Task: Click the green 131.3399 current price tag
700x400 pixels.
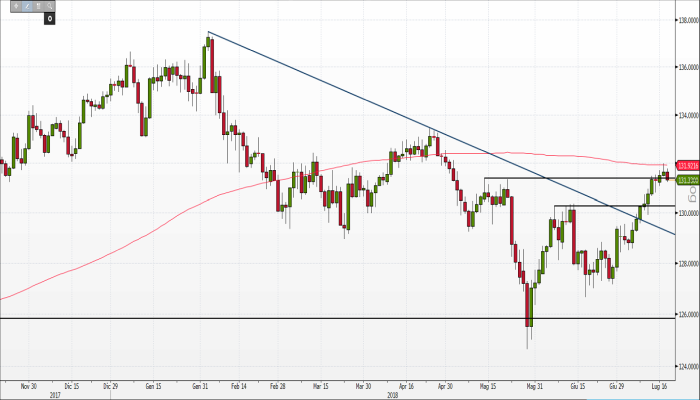Action: coord(686,179)
